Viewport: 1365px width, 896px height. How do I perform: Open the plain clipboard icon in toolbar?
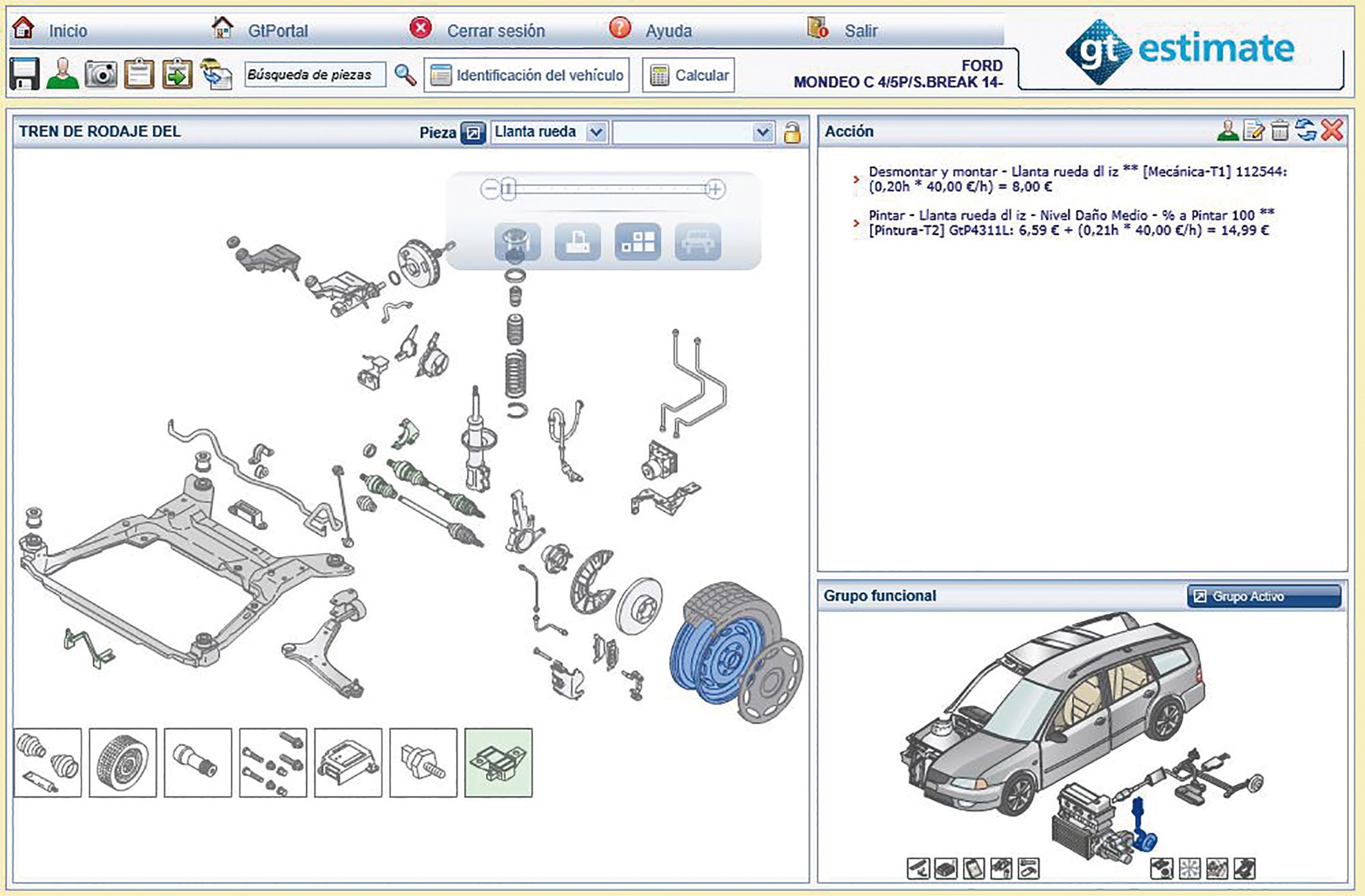coord(139,74)
